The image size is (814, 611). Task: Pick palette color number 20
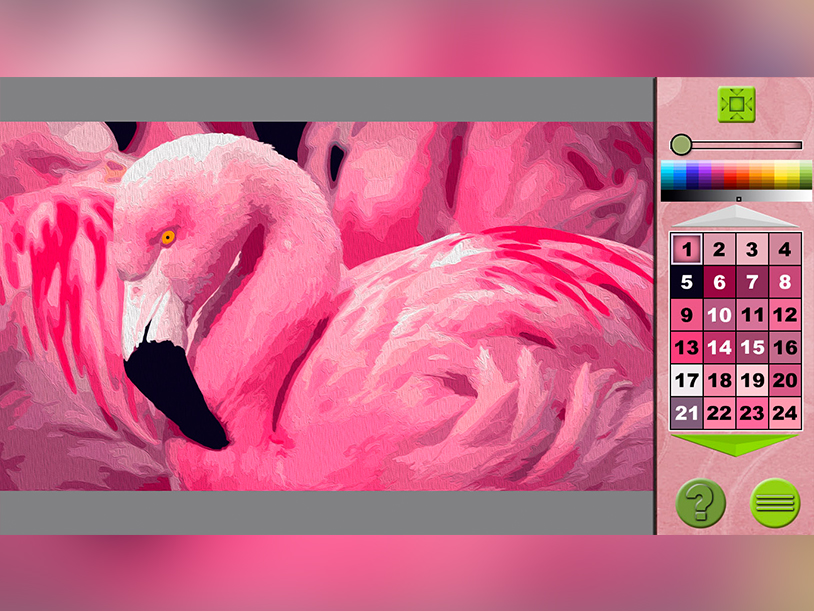(784, 380)
